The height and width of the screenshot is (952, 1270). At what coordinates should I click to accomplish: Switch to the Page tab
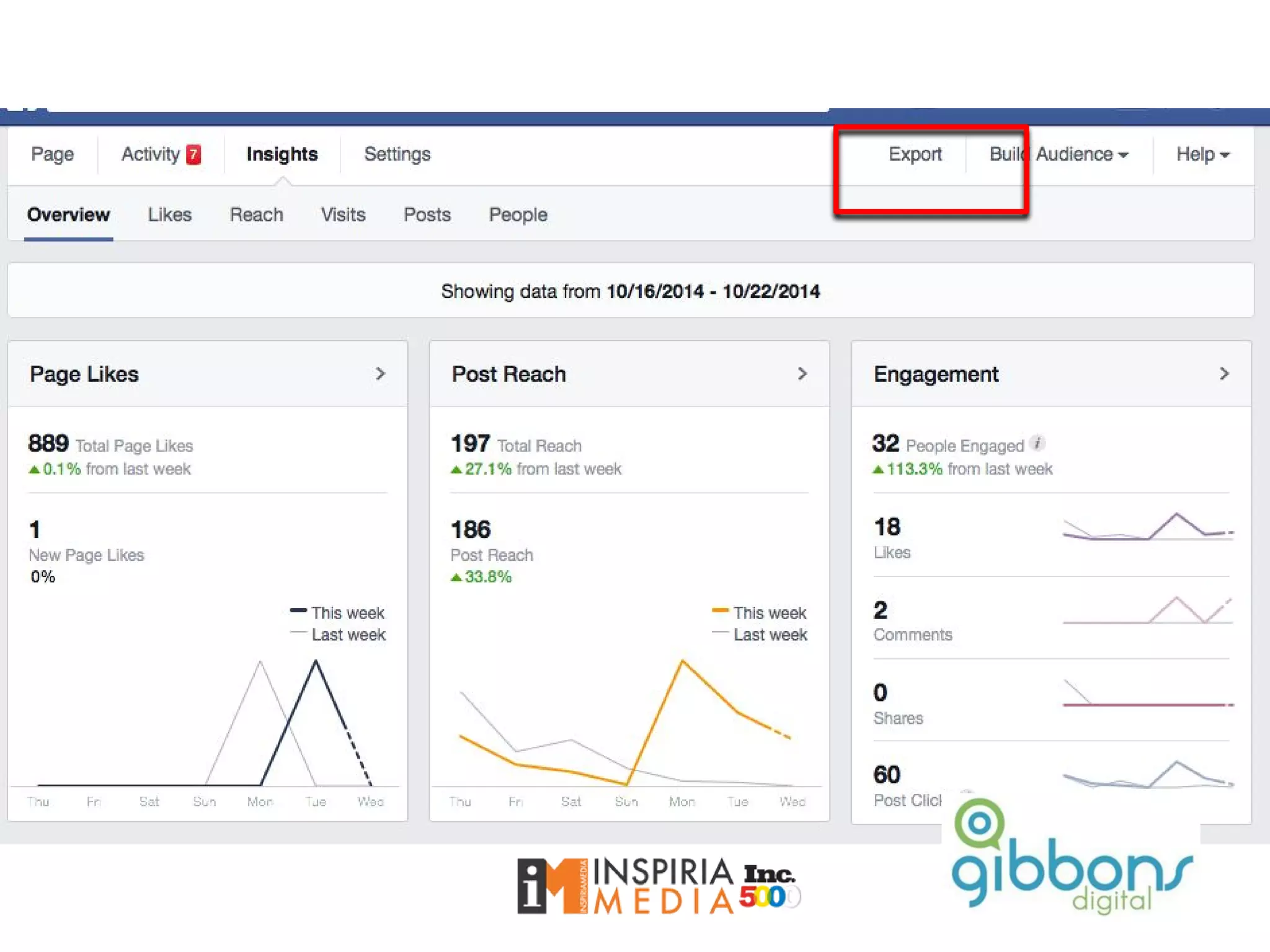coord(53,154)
